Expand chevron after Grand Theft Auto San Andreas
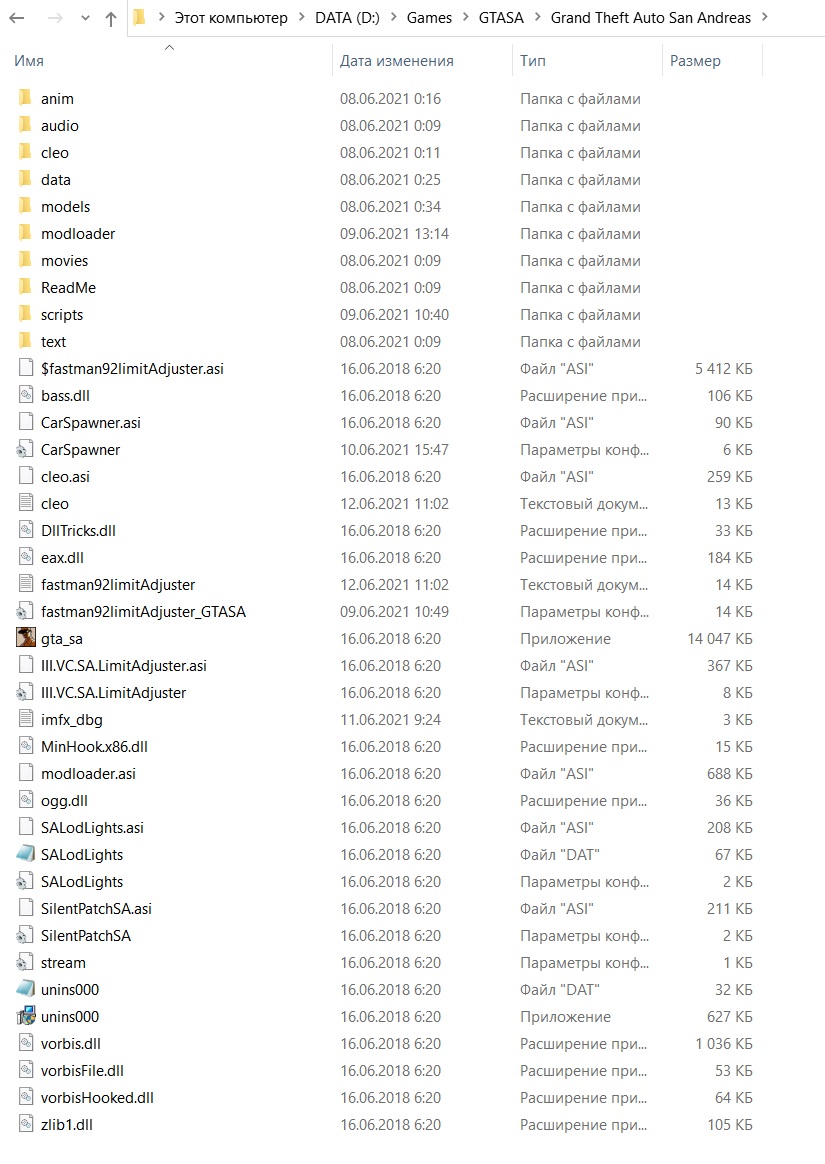Screen dimensions: 825x1164 click(765, 17)
